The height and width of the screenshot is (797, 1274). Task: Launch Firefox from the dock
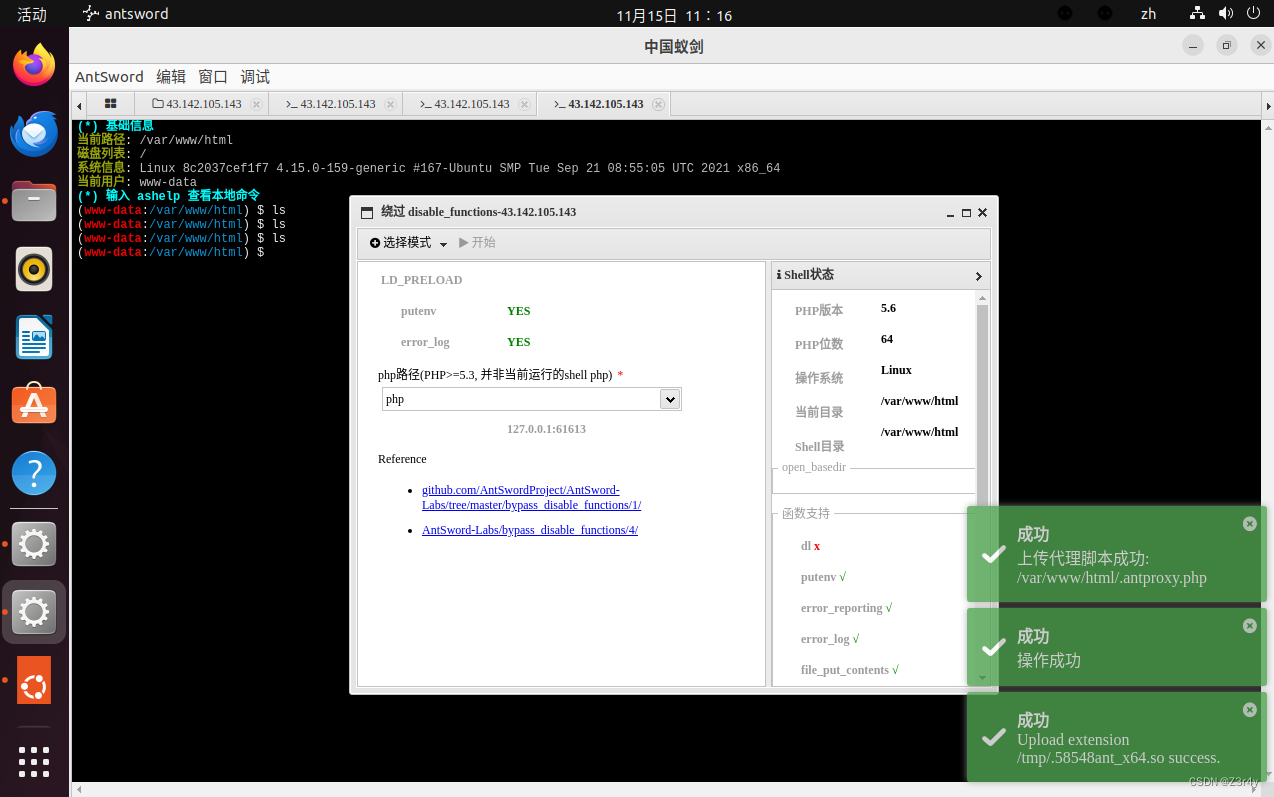(33, 64)
